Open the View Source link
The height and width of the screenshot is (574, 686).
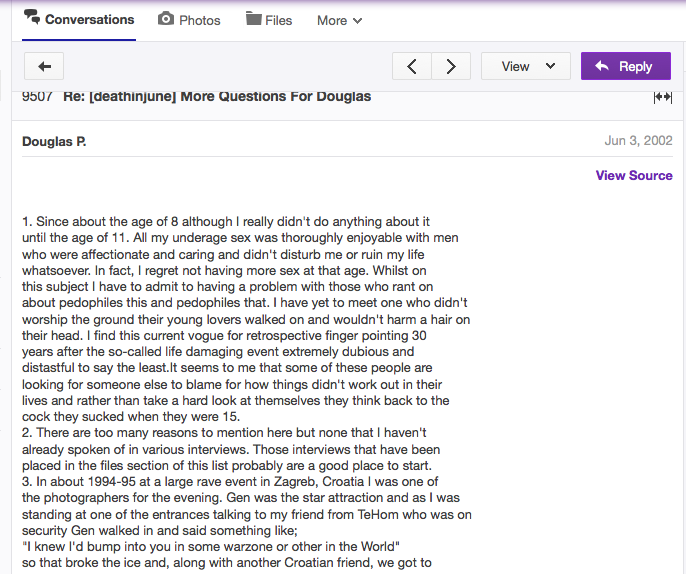[634, 175]
